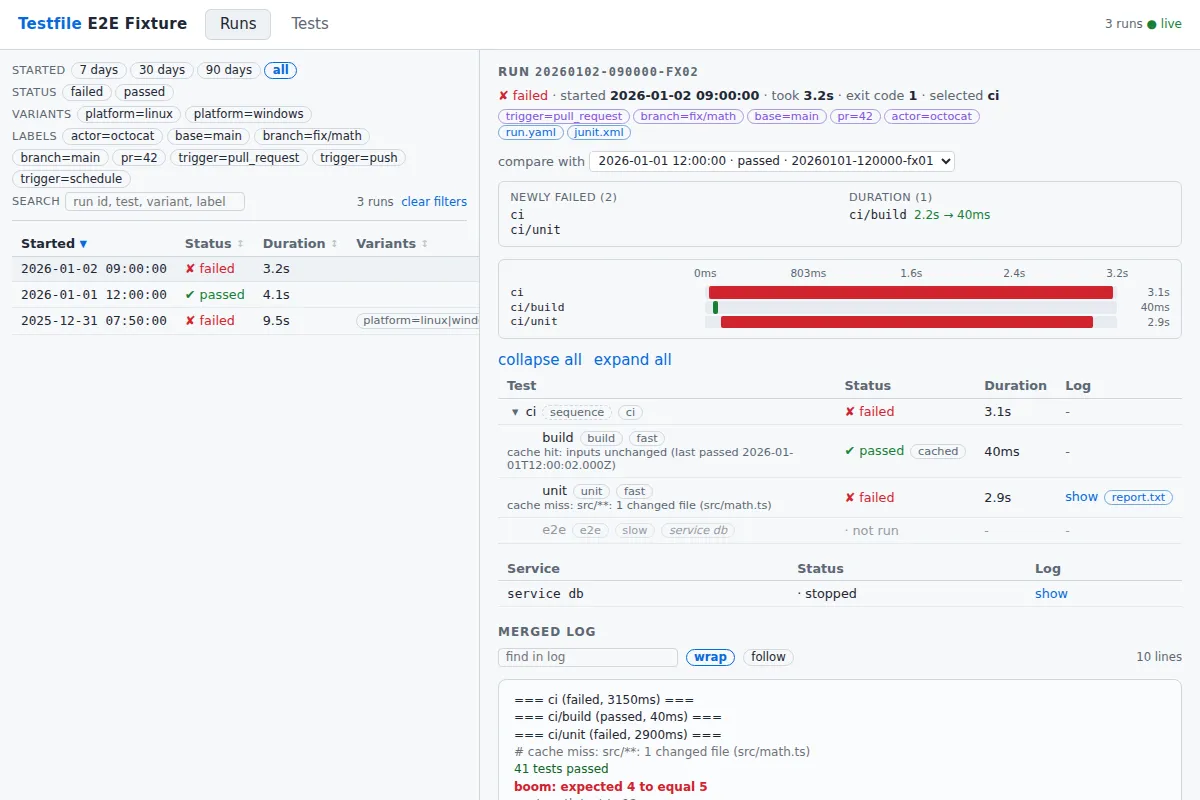Switch to the Tests tab
Screen dimensions: 1200x800
tap(310, 24)
